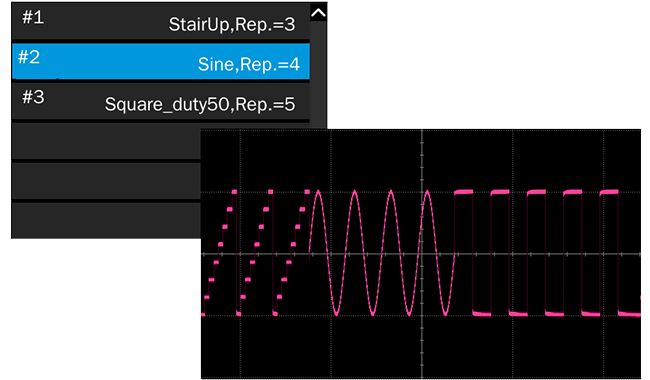The image size is (650, 380).
Task: Select the first empty row below #3
Action: [106, 141]
